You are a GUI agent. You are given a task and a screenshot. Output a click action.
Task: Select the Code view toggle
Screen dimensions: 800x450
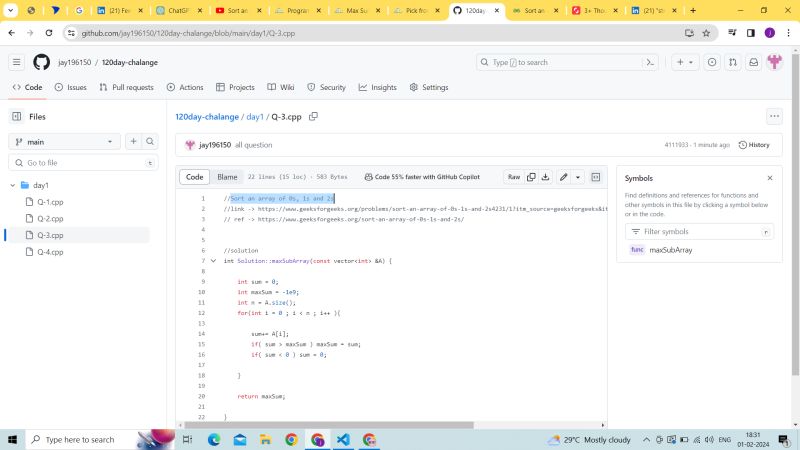194,177
